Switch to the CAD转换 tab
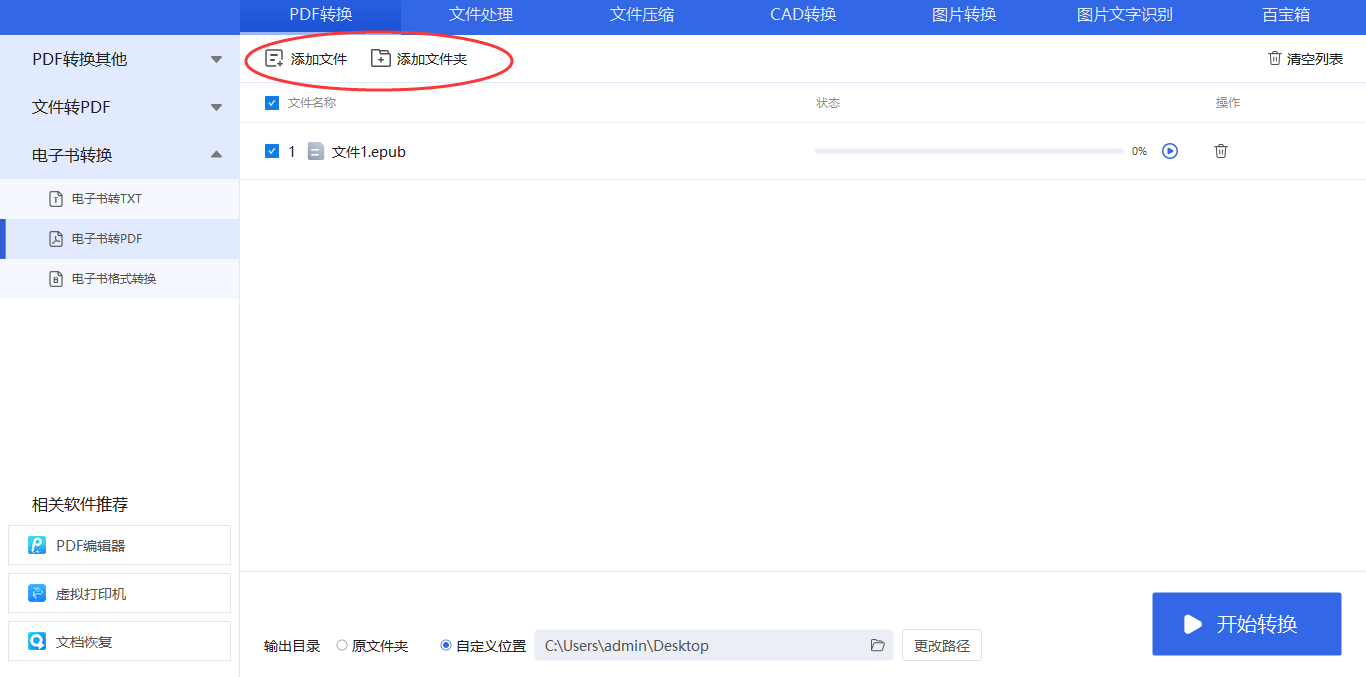The image size is (1366, 677). click(x=803, y=15)
